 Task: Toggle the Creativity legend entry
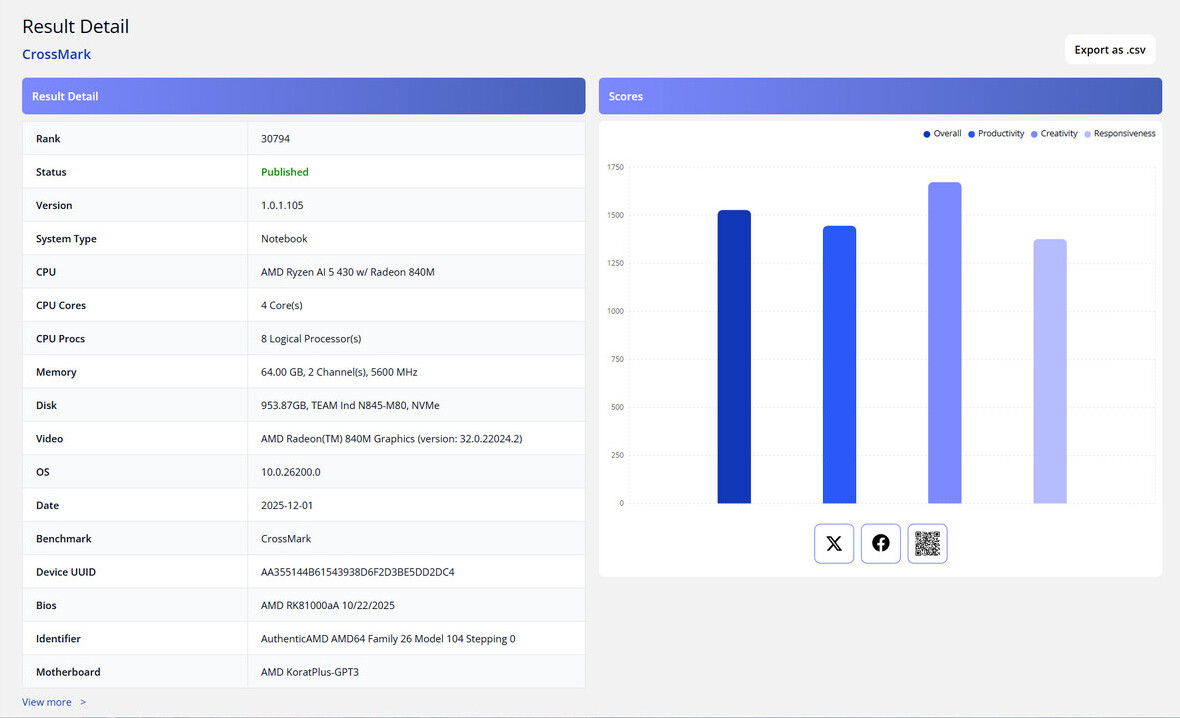click(x=1054, y=134)
